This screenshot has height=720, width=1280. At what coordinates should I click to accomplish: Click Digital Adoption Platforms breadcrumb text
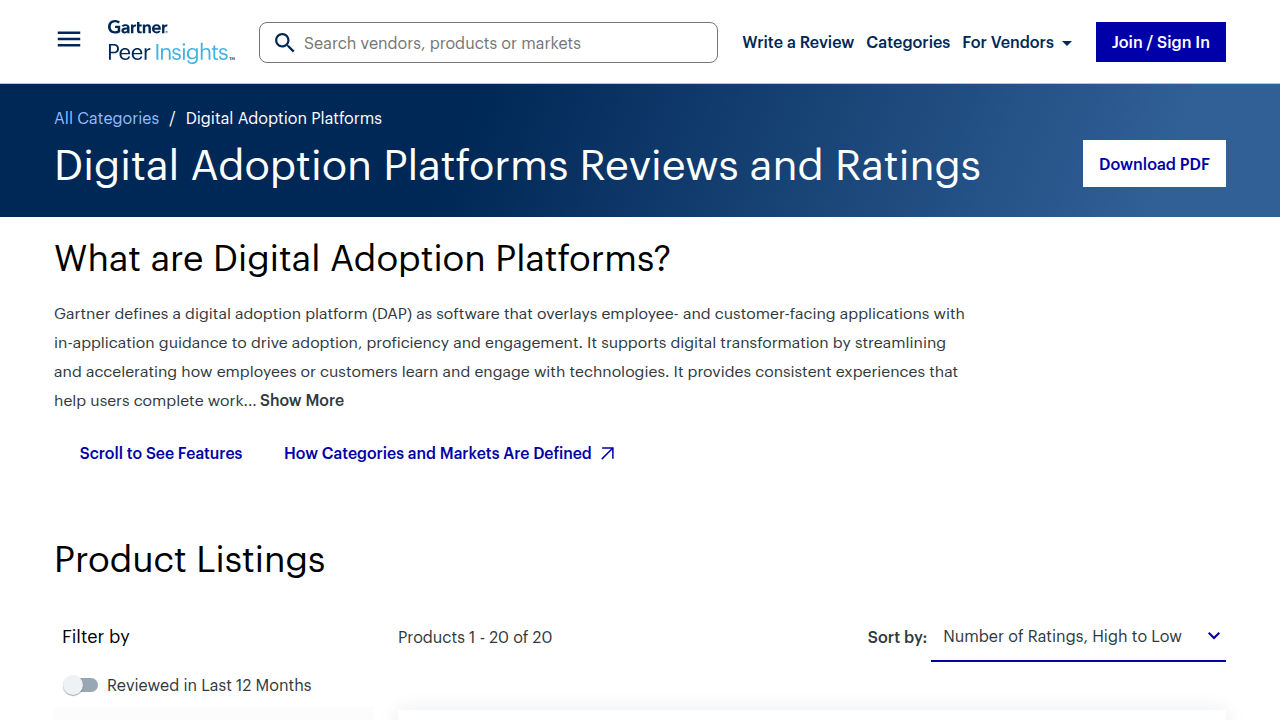point(284,118)
